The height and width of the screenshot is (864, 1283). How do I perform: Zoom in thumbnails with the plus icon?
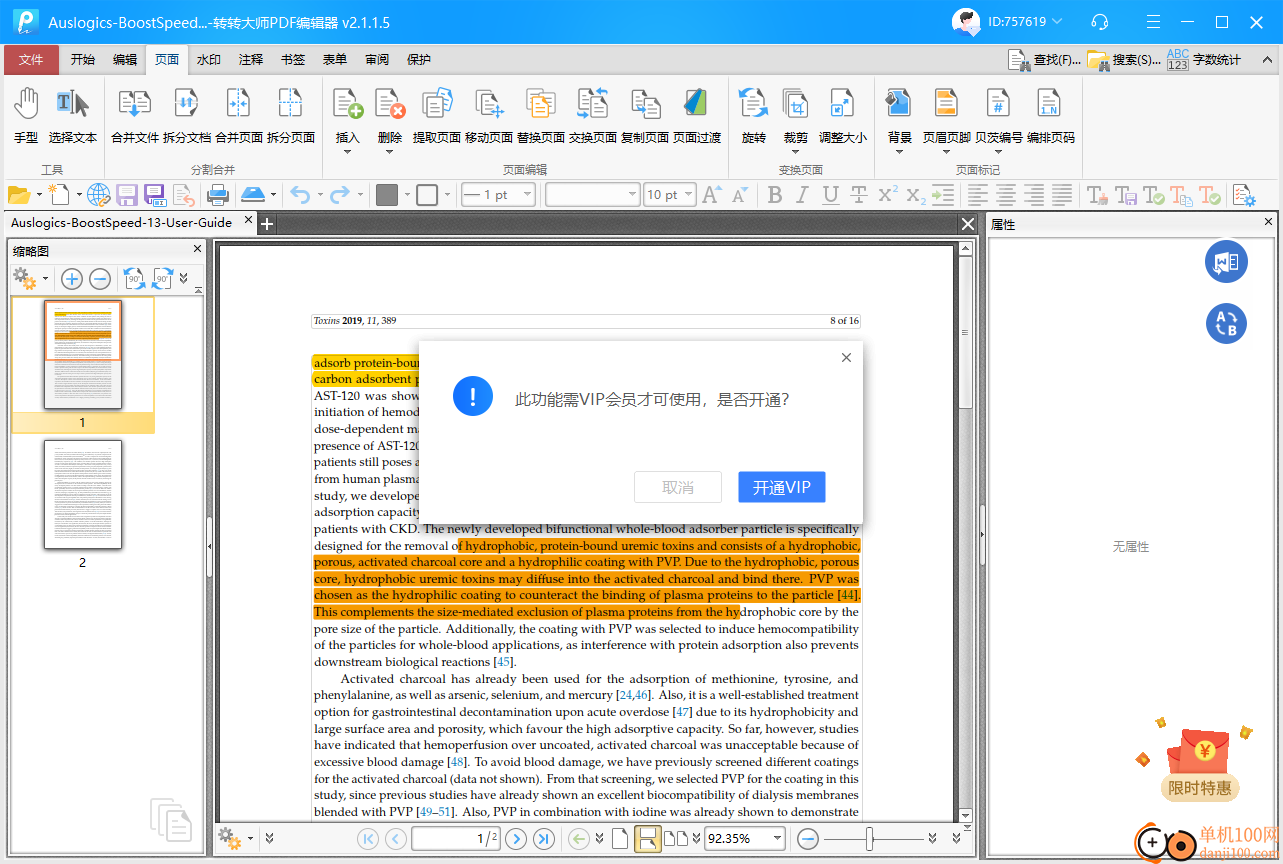pos(72,279)
